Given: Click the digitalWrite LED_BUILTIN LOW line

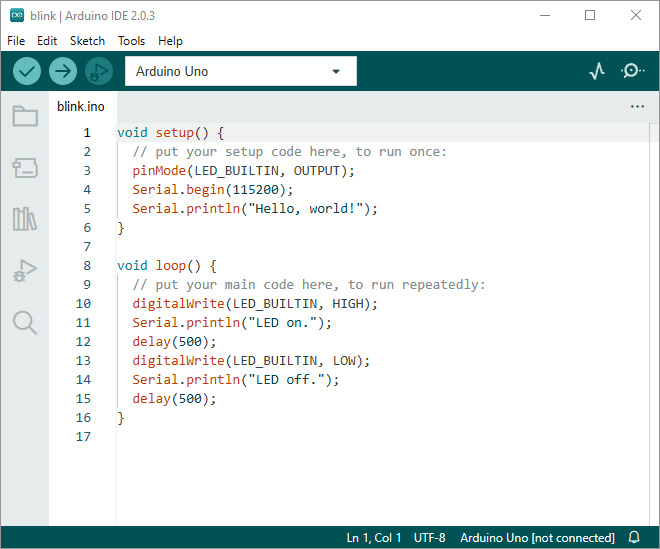Looking at the screenshot, I should (x=251, y=360).
